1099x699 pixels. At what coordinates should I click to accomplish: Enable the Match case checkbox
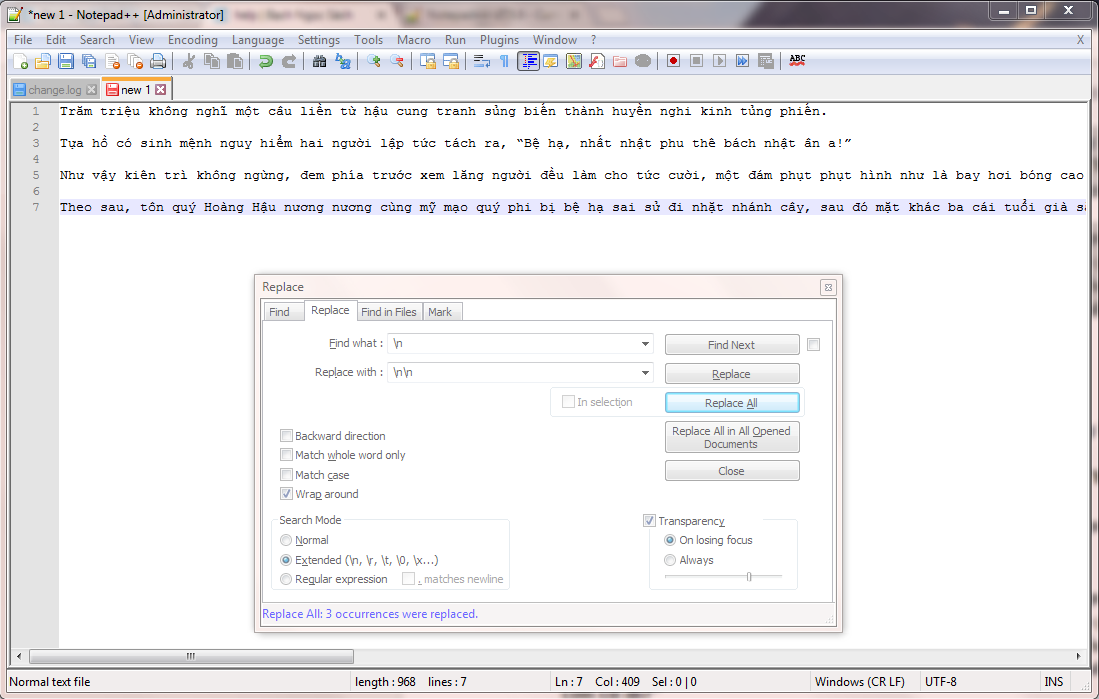[287, 475]
